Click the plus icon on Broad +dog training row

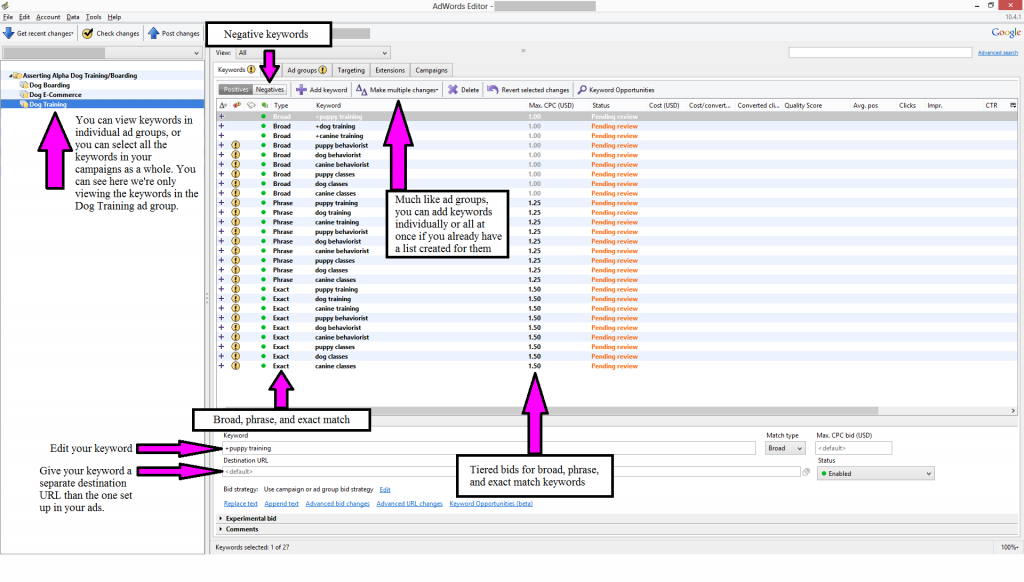coord(221,126)
